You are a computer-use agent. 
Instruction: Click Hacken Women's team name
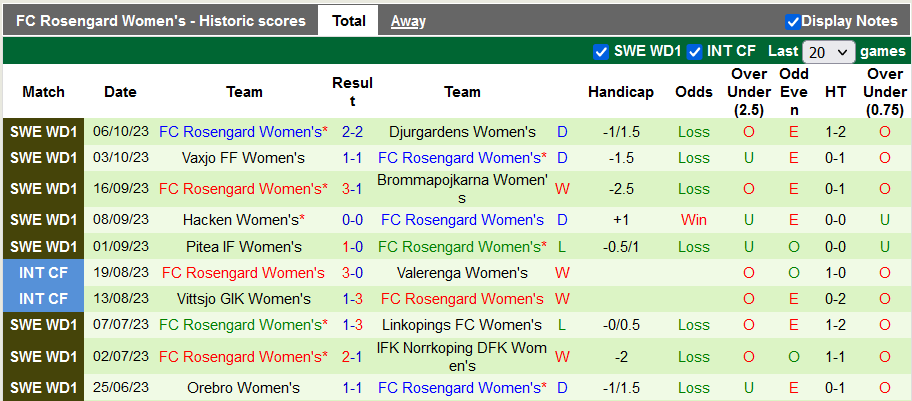(240, 220)
